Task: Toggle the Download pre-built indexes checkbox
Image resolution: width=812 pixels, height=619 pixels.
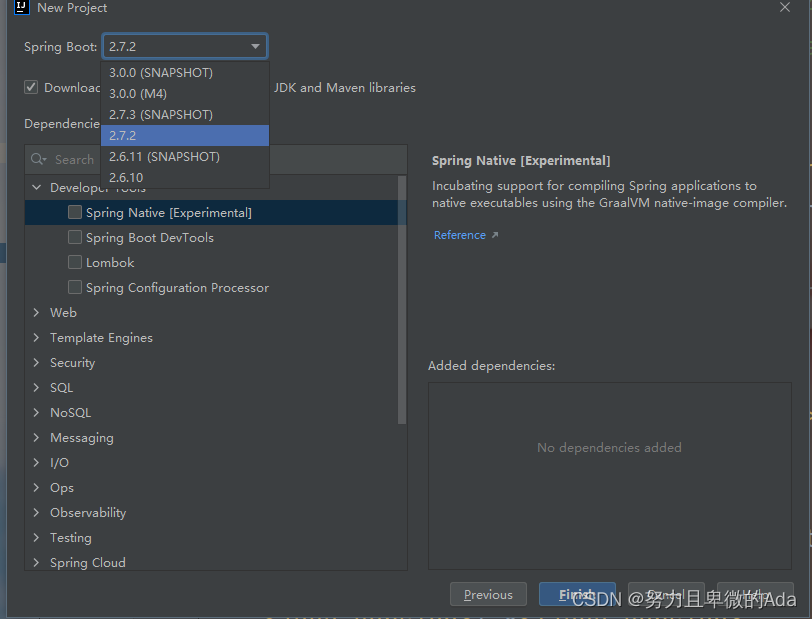Action: (31, 87)
